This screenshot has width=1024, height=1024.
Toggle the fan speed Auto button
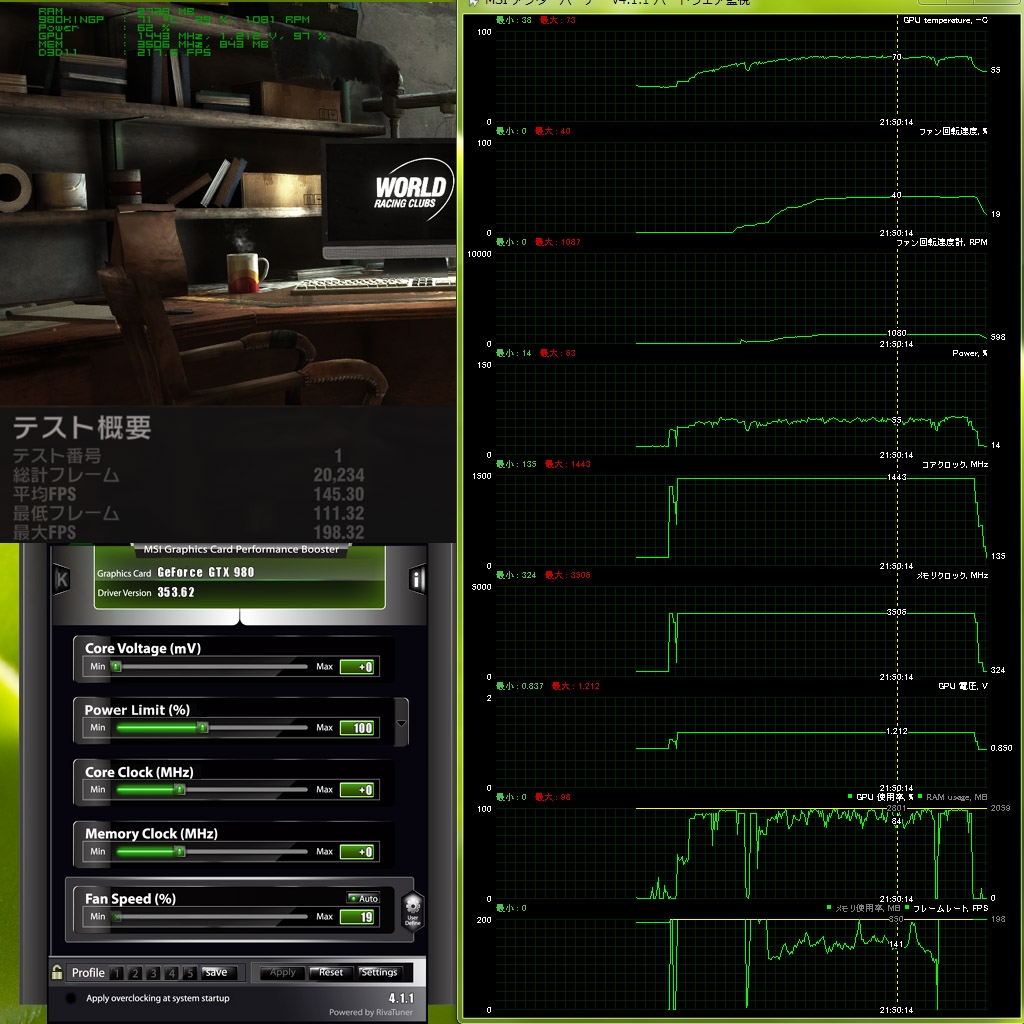tap(364, 898)
